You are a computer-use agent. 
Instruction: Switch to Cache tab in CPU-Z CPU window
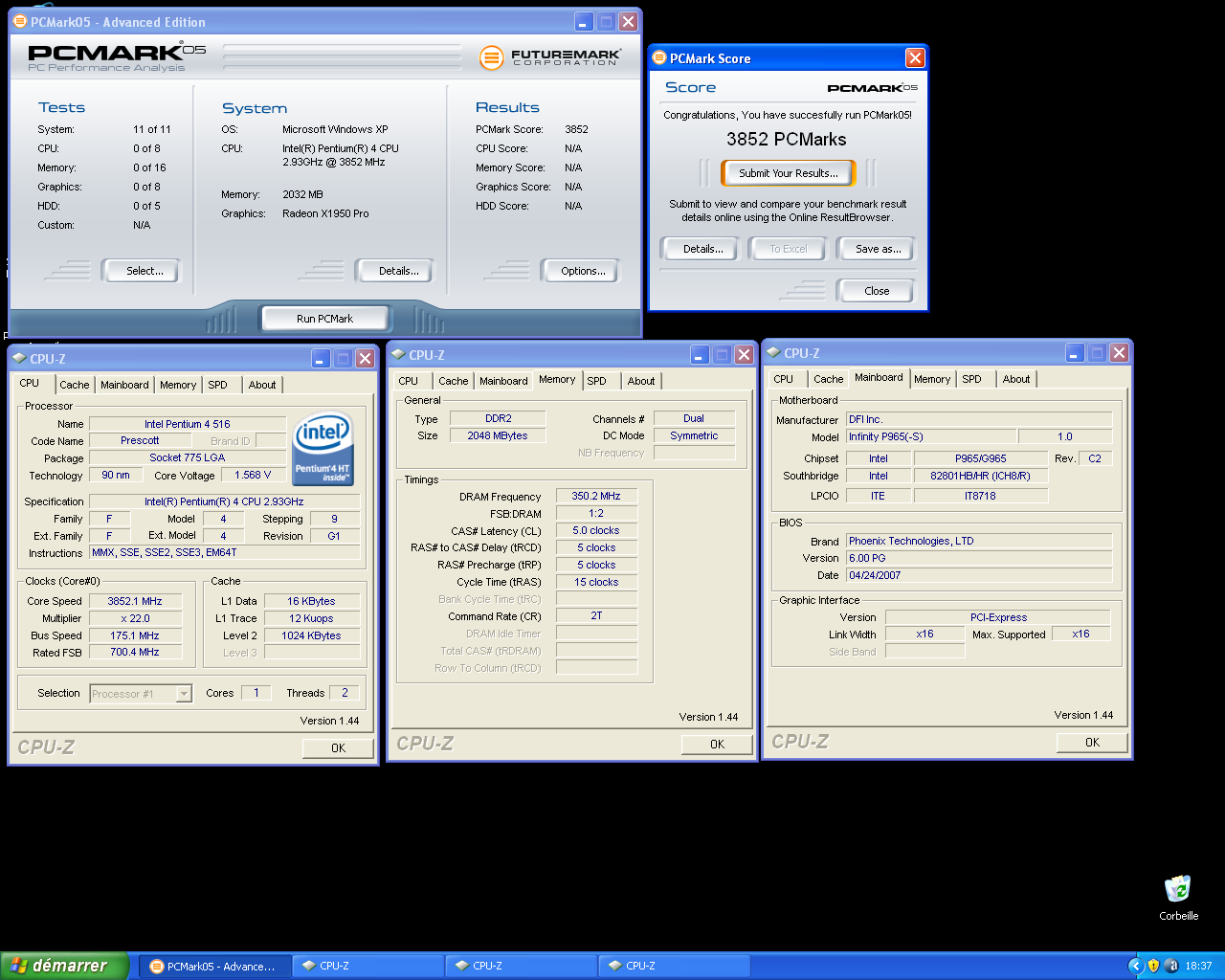click(74, 385)
